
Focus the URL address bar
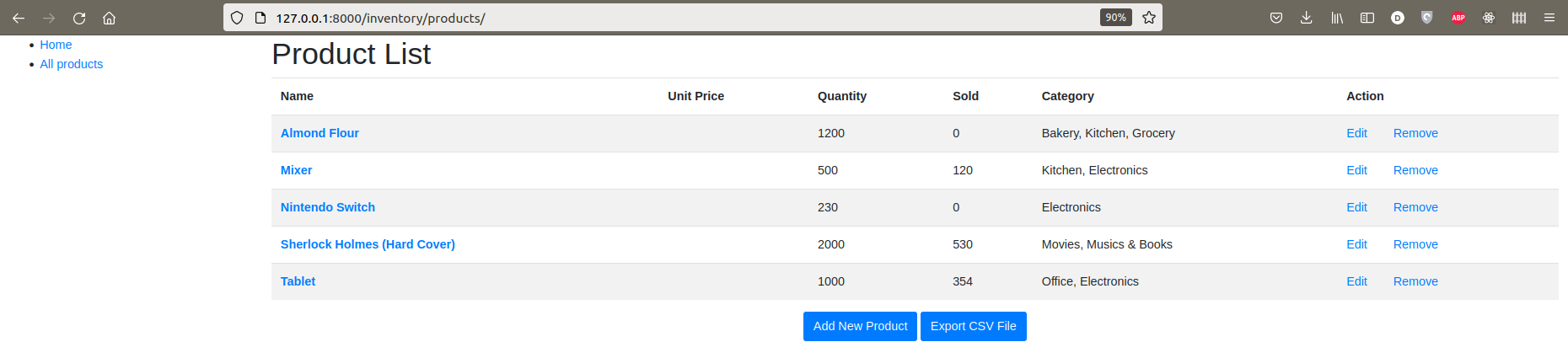[674, 18]
